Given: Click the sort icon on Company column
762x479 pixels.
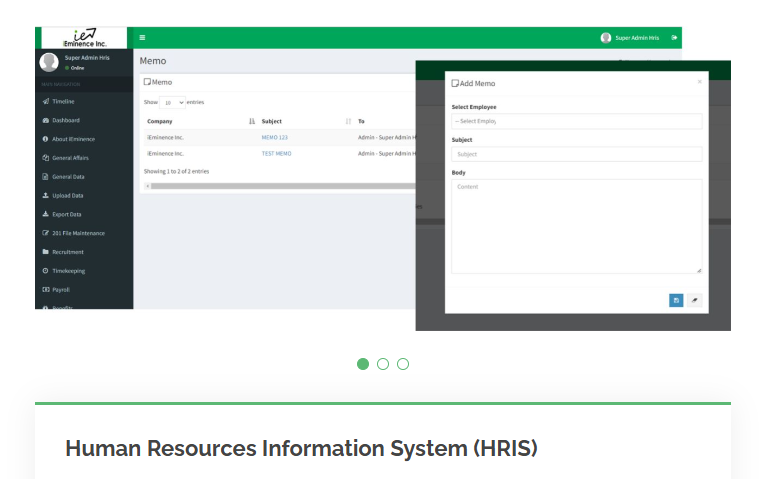Looking at the screenshot, I should [x=252, y=121].
